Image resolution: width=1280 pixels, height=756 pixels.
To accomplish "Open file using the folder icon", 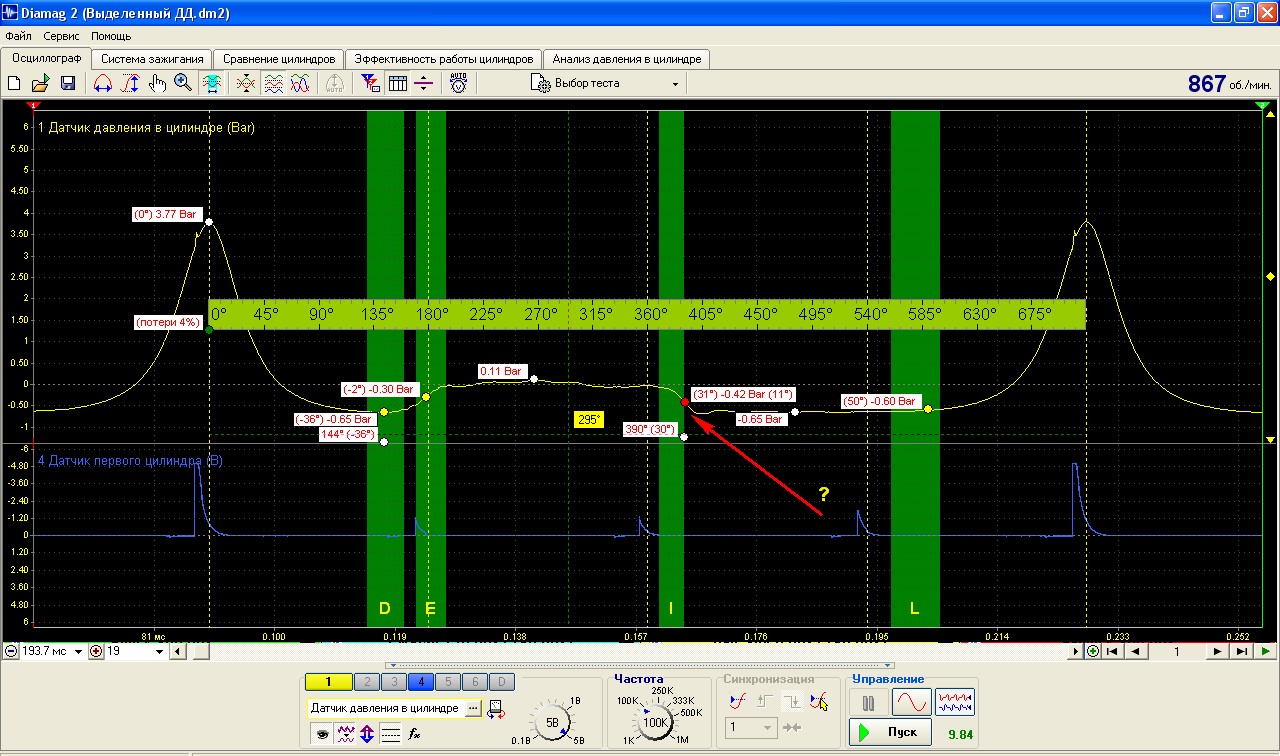I will tap(41, 84).
